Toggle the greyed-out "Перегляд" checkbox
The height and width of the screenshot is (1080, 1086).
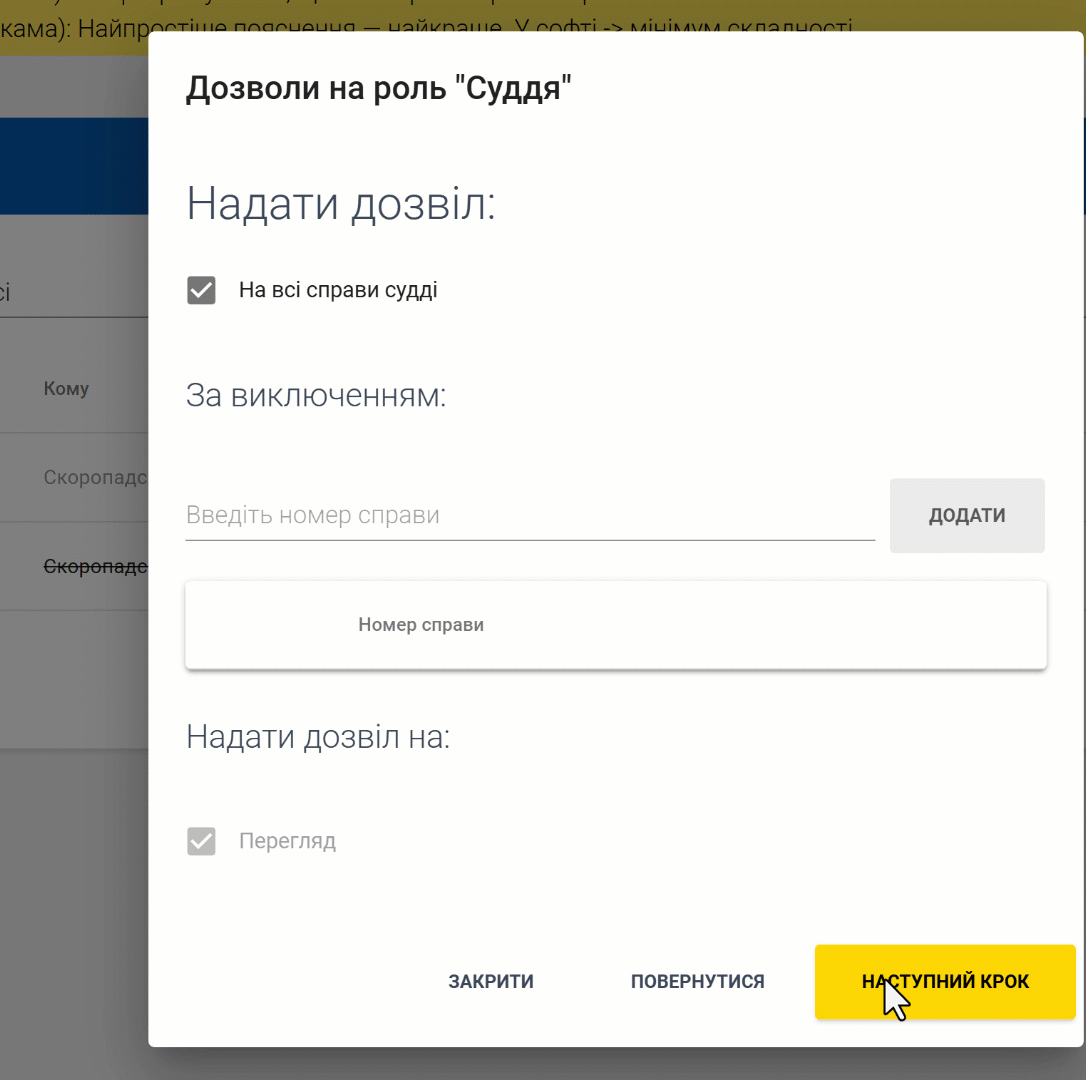[x=201, y=841]
